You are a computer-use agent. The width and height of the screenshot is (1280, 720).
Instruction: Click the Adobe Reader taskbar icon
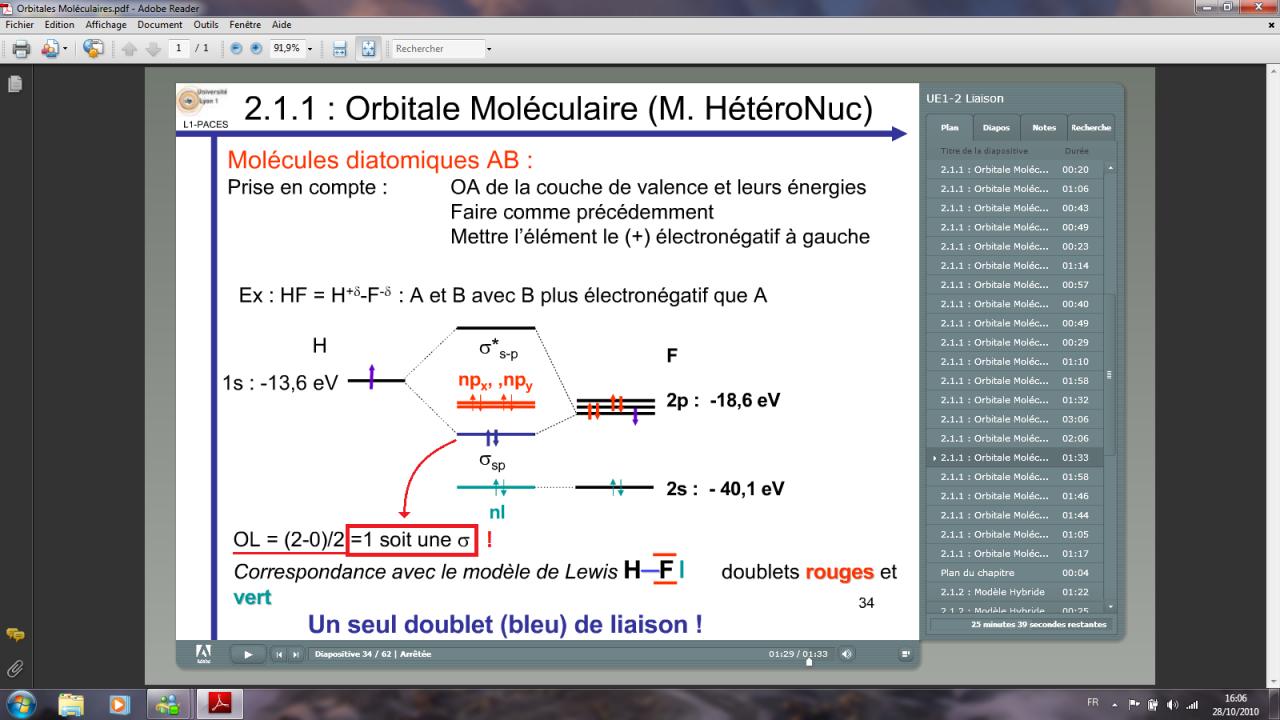[218, 703]
